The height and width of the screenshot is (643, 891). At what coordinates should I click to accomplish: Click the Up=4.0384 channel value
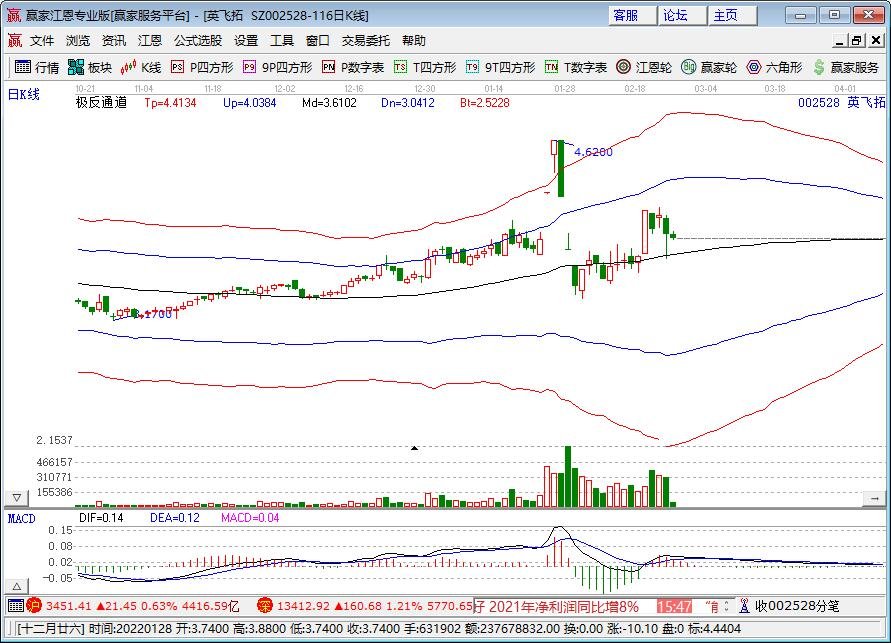pos(249,103)
